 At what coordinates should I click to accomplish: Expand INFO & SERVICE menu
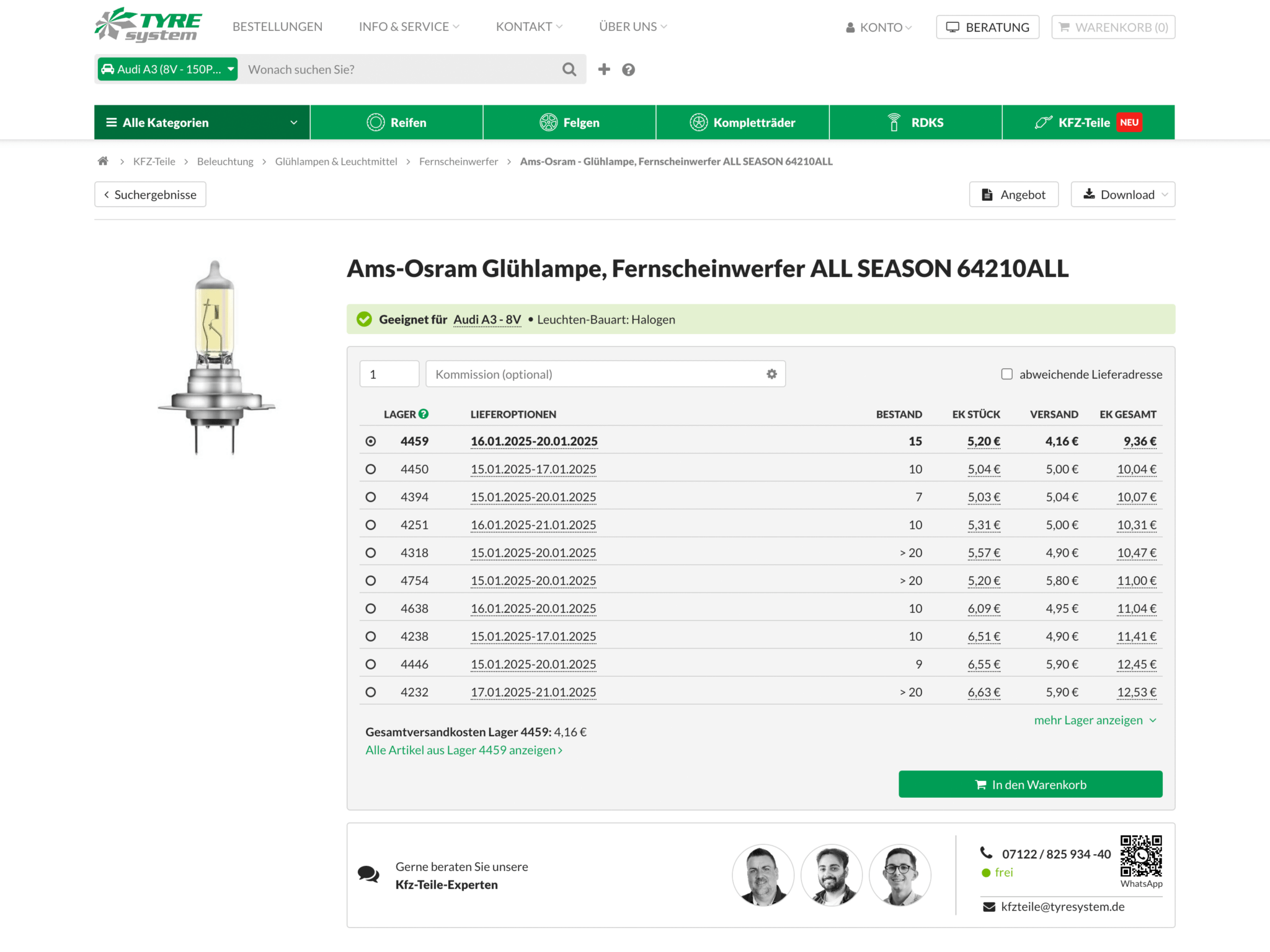[x=409, y=27]
